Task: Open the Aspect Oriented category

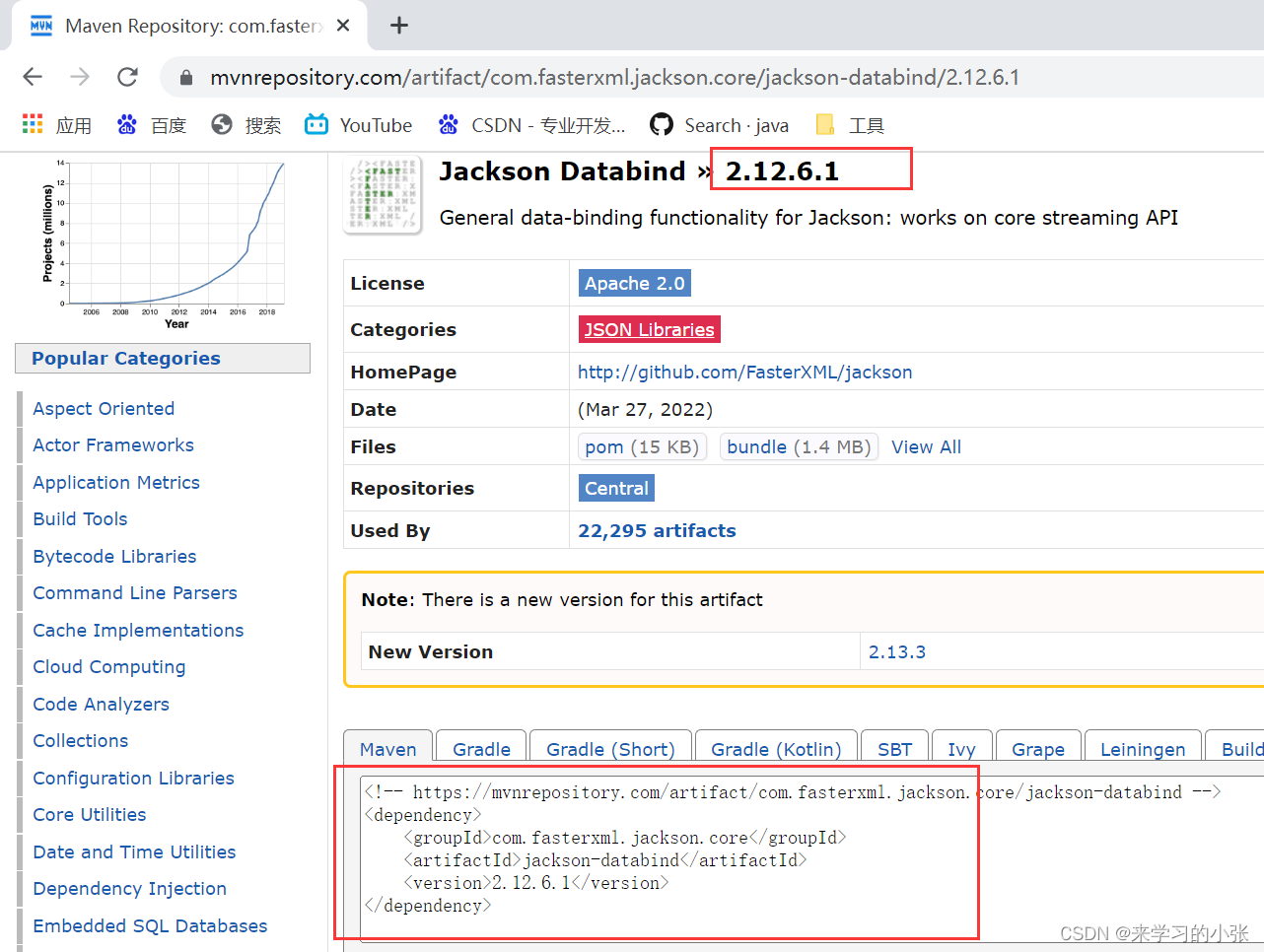Action: [104, 409]
